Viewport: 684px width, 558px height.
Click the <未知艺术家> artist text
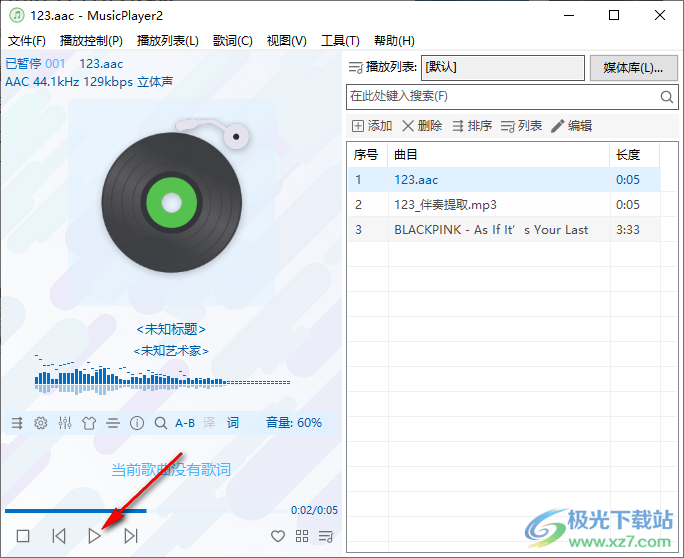[171, 350]
